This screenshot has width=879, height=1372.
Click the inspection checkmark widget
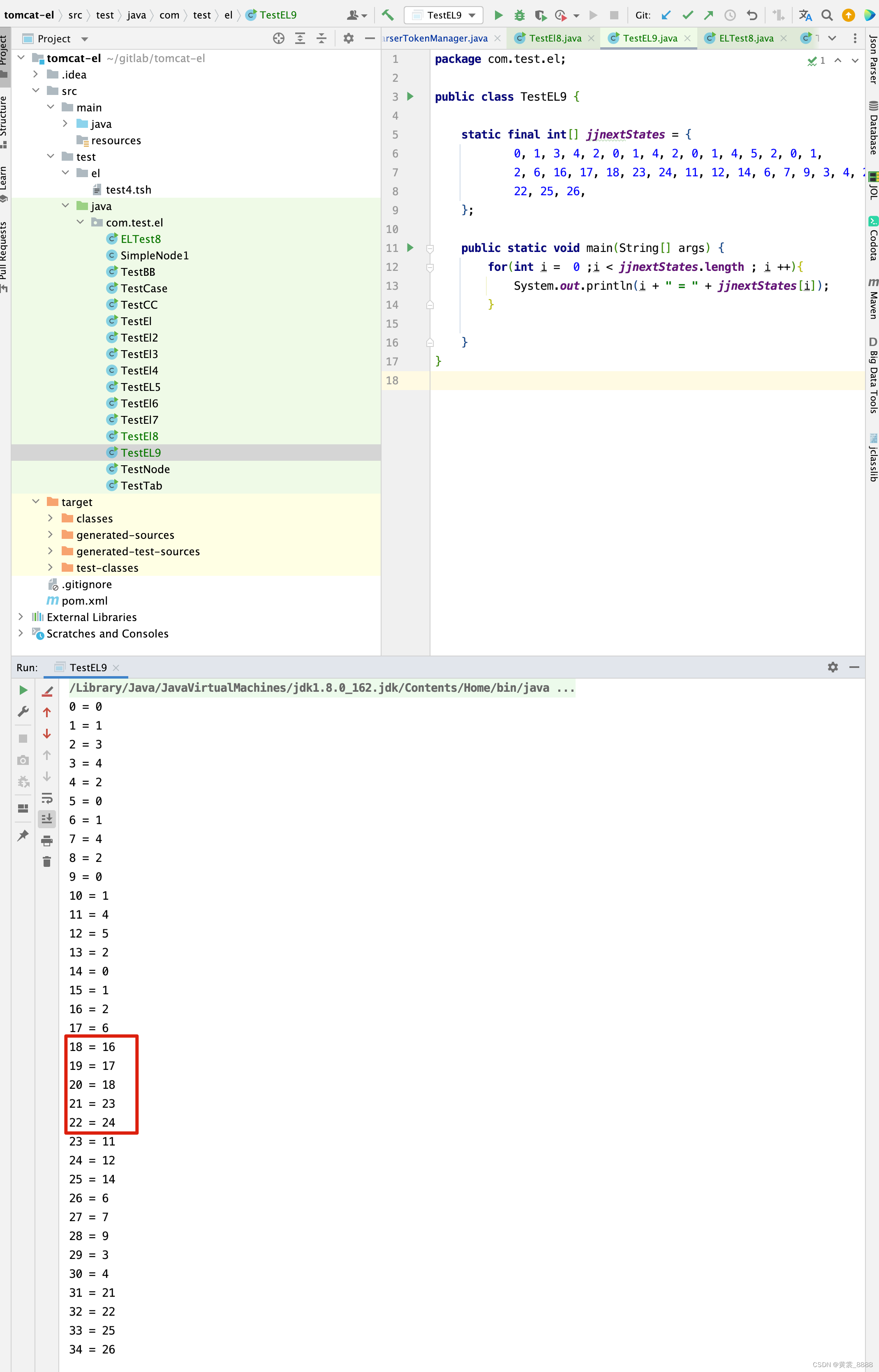(x=816, y=60)
